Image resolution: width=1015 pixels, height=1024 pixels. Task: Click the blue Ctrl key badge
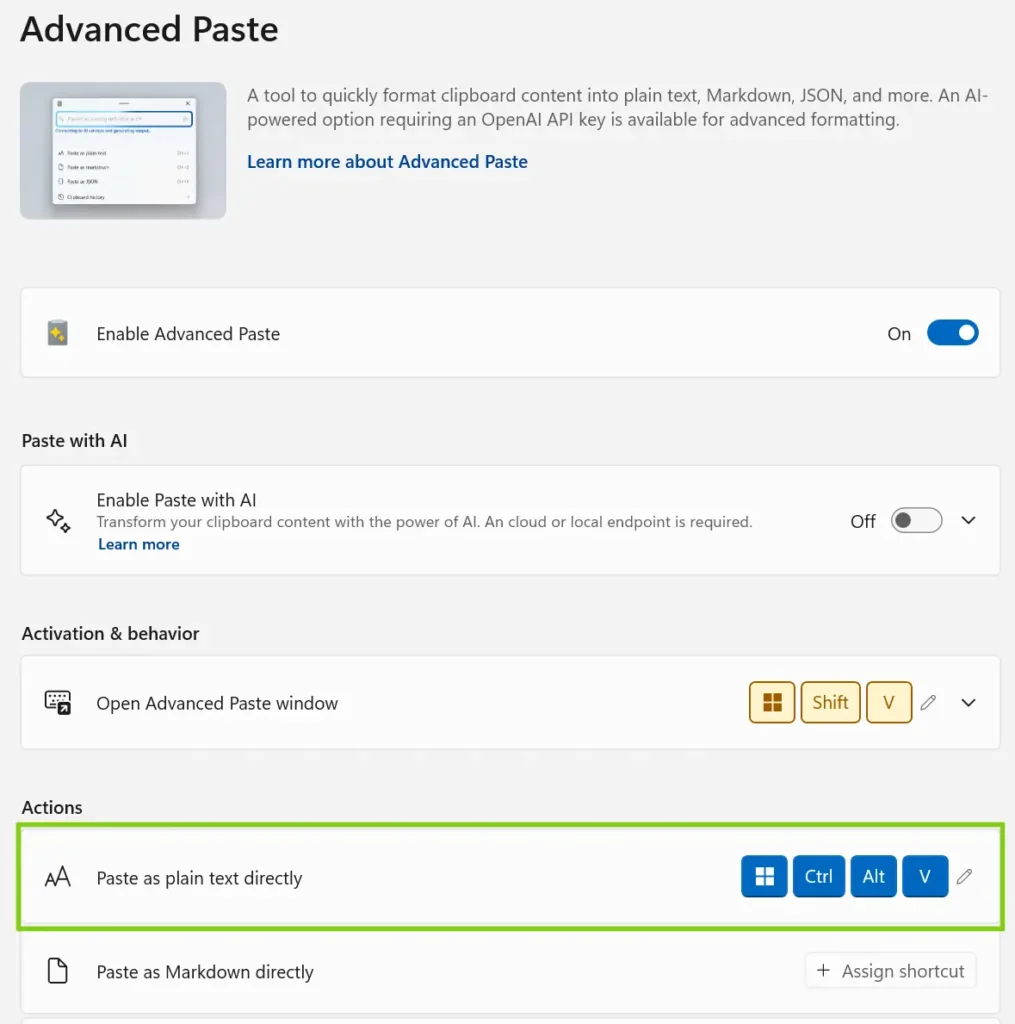tap(818, 876)
